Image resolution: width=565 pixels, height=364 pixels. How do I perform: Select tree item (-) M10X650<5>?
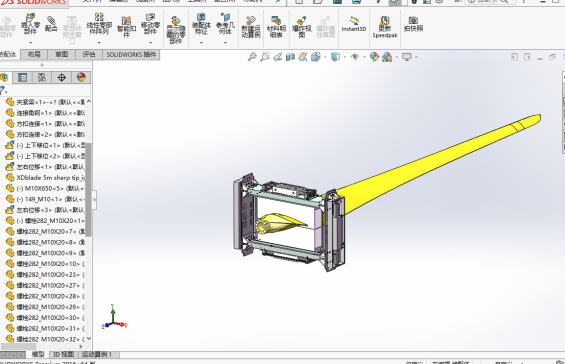(x=45, y=188)
